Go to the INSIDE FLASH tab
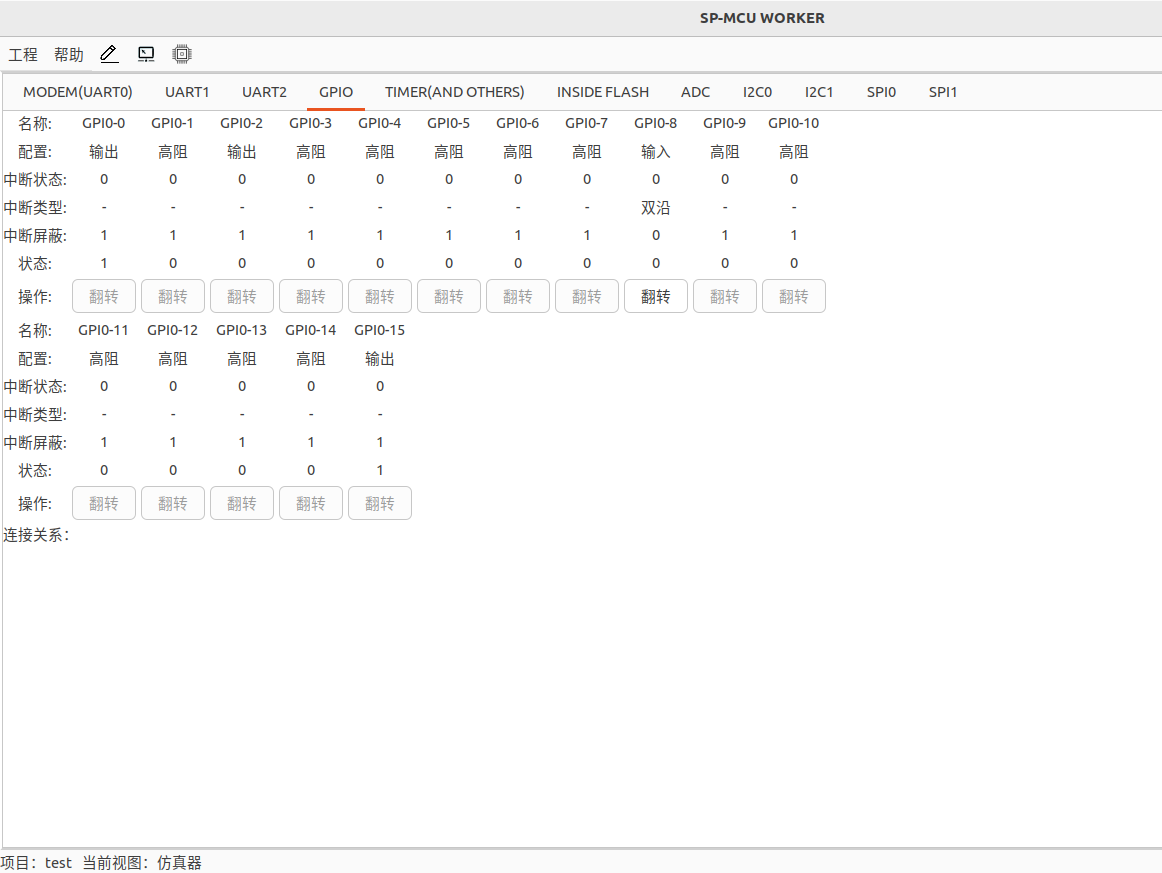This screenshot has width=1162, height=873. pyautogui.click(x=603, y=92)
